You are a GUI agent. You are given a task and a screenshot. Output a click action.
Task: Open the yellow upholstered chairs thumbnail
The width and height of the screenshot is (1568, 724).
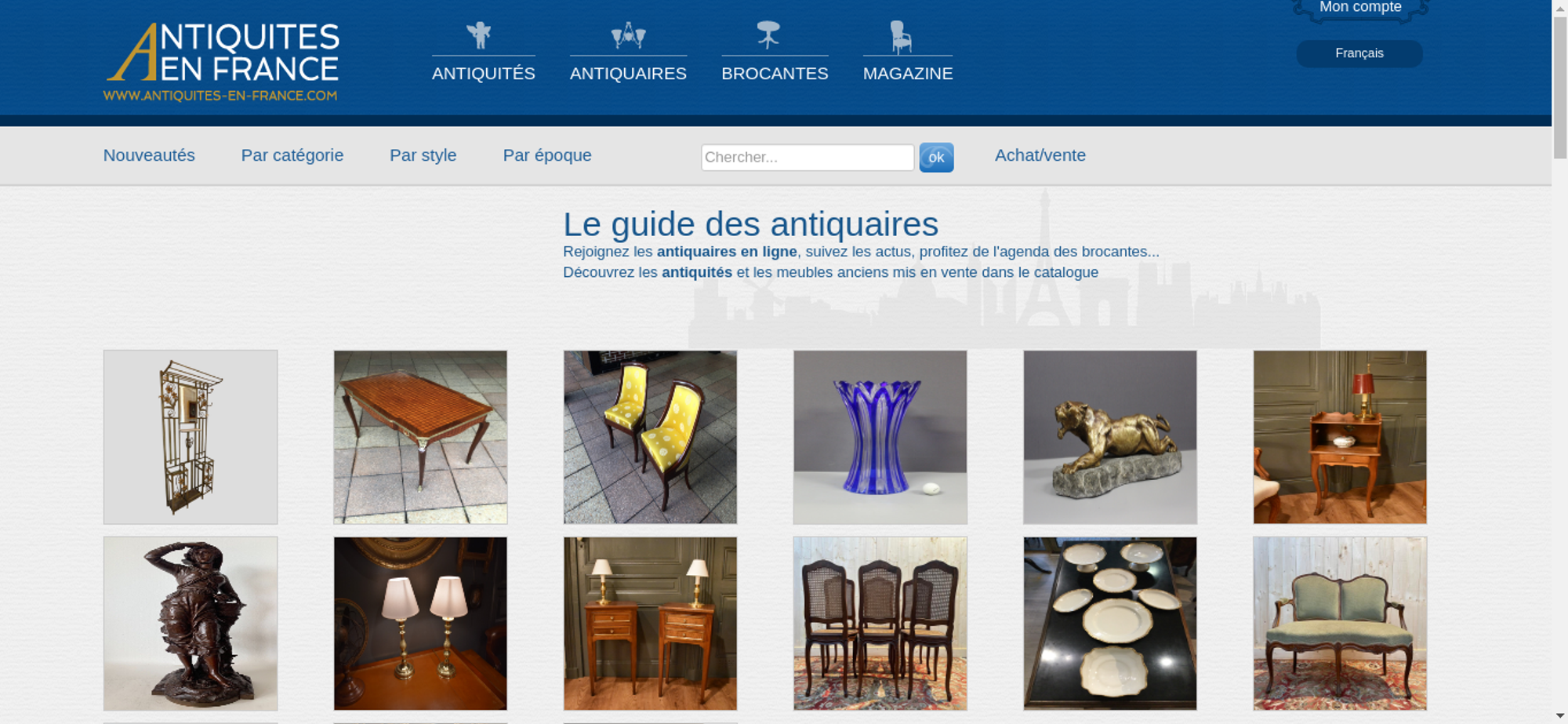[x=650, y=437]
